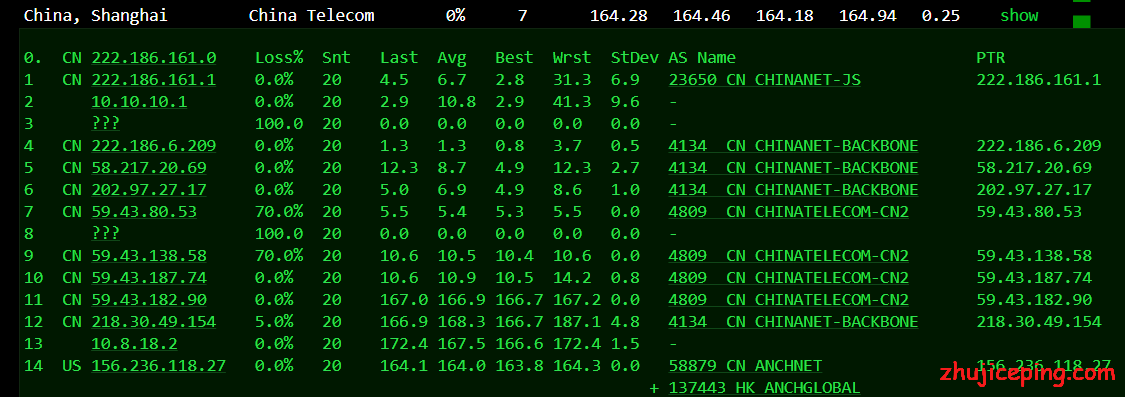Select the PTR value 202.97.27.17
Screen dimensions: 1125x397
(x=1034, y=190)
